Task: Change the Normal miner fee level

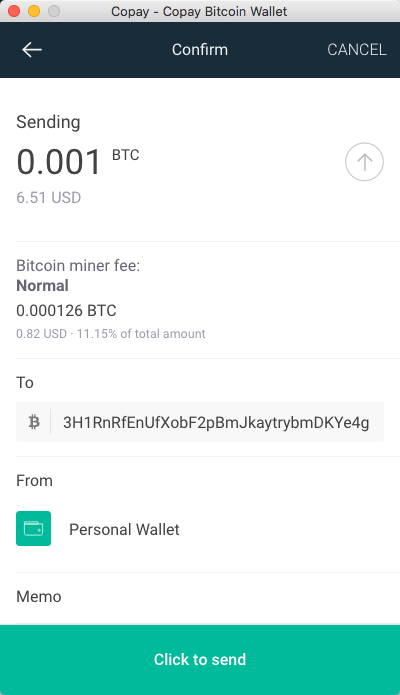Action: pyautogui.click(x=43, y=285)
